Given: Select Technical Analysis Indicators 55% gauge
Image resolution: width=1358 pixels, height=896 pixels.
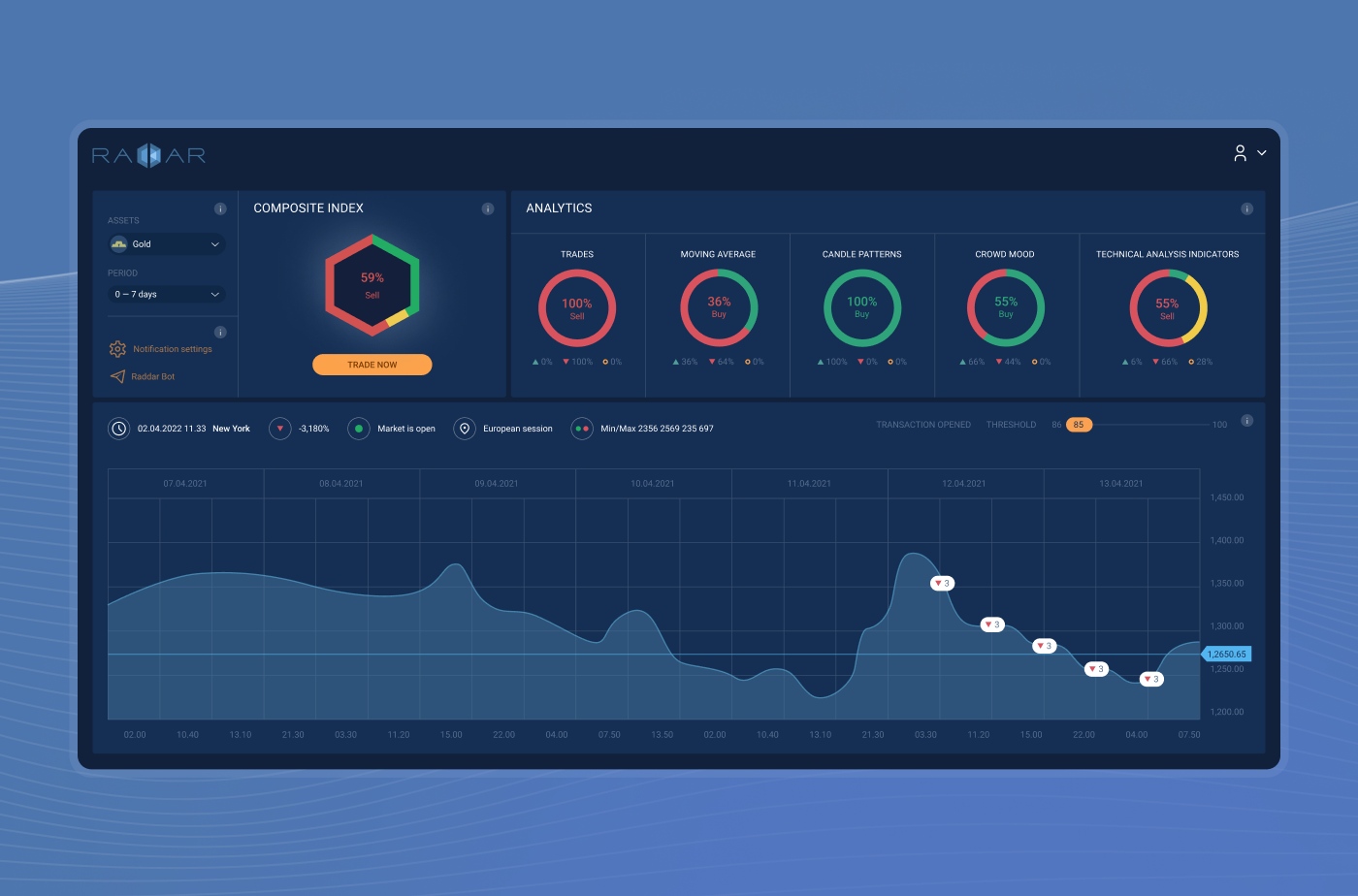Looking at the screenshot, I should pos(1168,308).
